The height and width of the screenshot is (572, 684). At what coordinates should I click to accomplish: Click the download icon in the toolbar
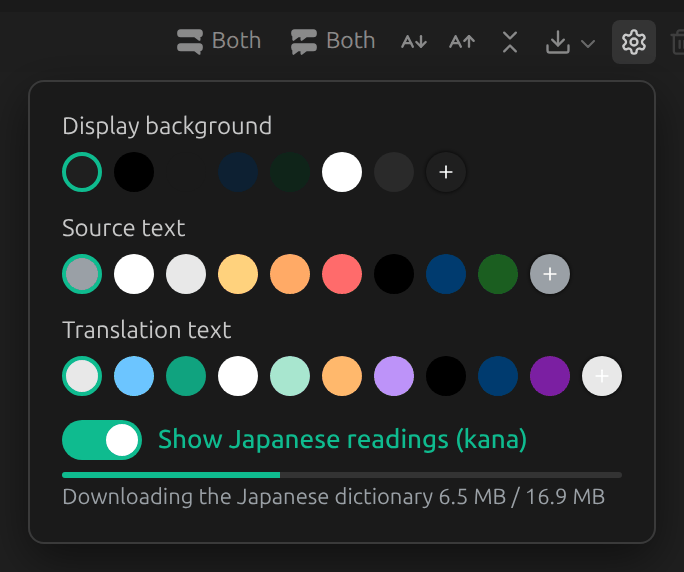pos(558,42)
